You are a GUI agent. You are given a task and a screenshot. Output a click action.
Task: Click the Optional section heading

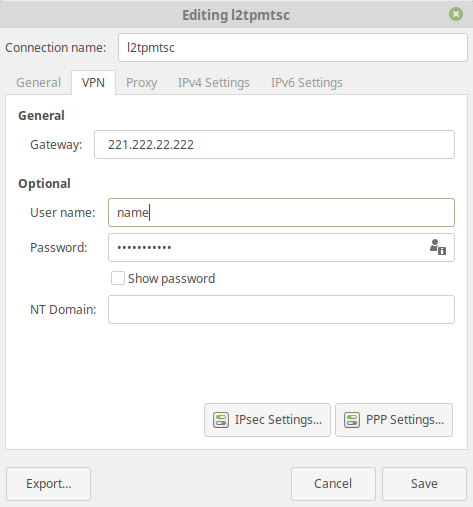44,184
